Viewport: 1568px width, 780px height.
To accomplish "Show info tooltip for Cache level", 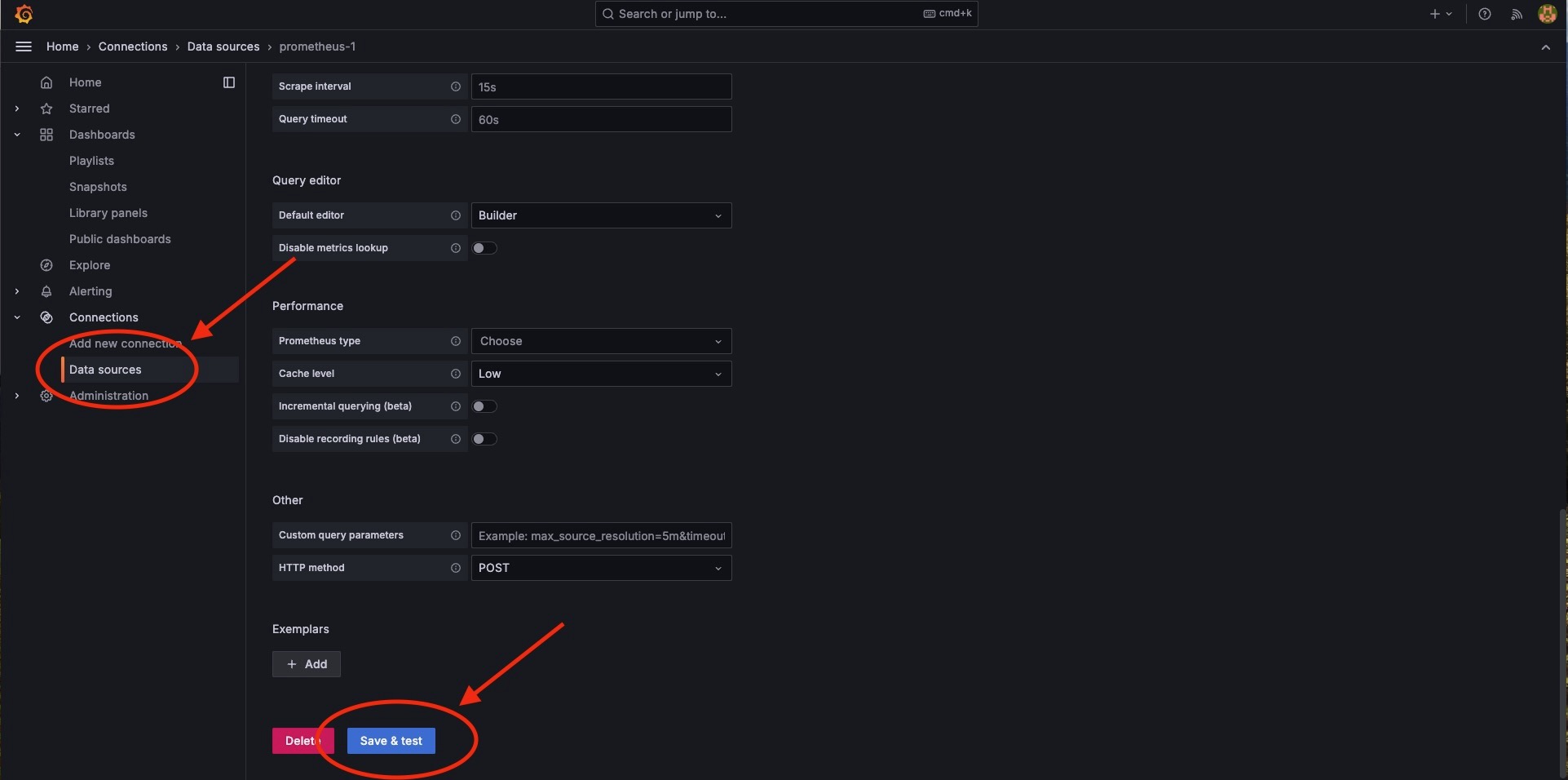I will tap(456, 374).
